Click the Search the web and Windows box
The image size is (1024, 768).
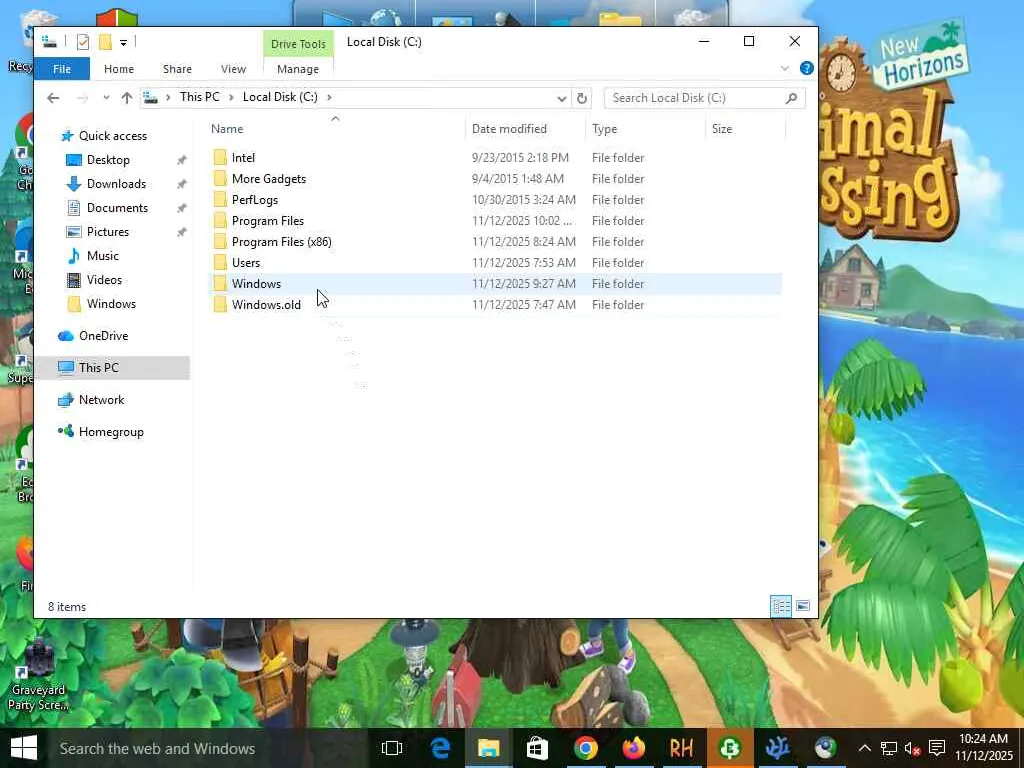208,748
